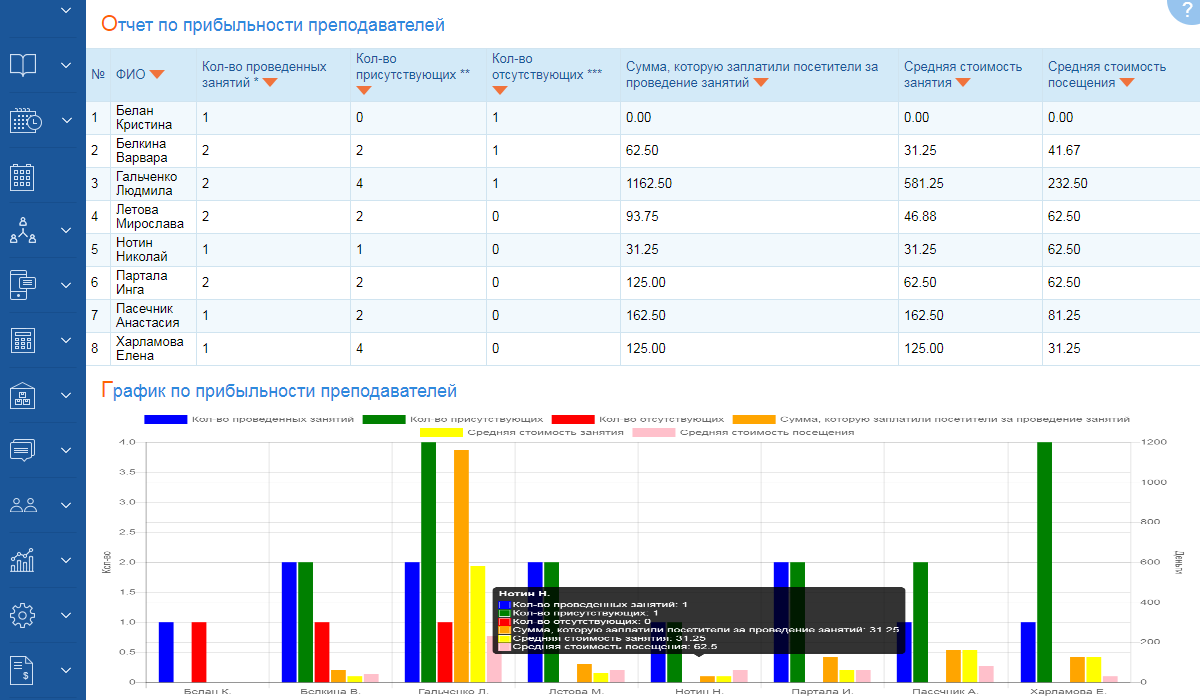Open the calendar grid sidebar icon
The height and width of the screenshot is (700, 1200).
point(23,178)
